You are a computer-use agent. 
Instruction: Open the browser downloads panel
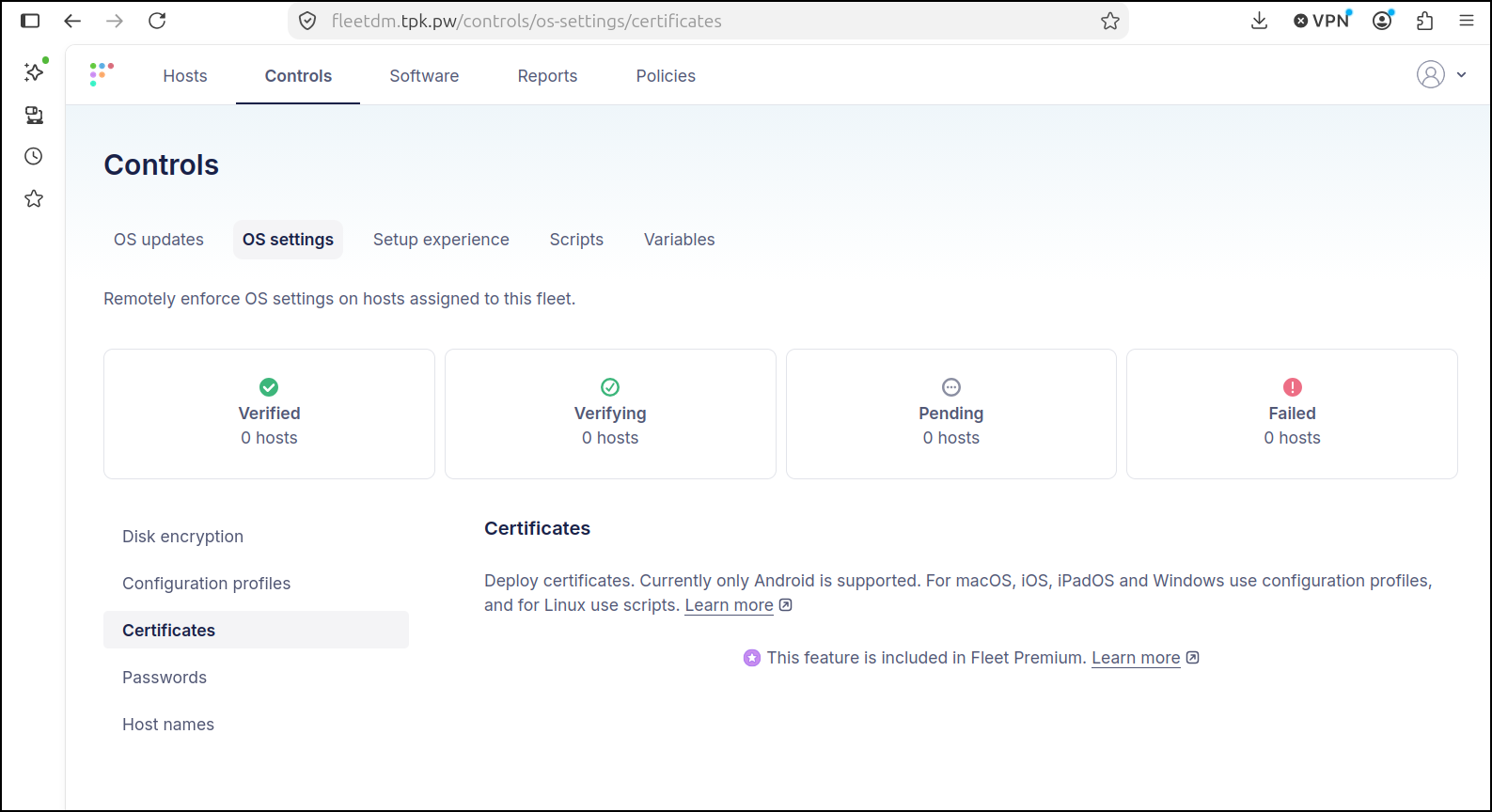pyautogui.click(x=1260, y=21)
